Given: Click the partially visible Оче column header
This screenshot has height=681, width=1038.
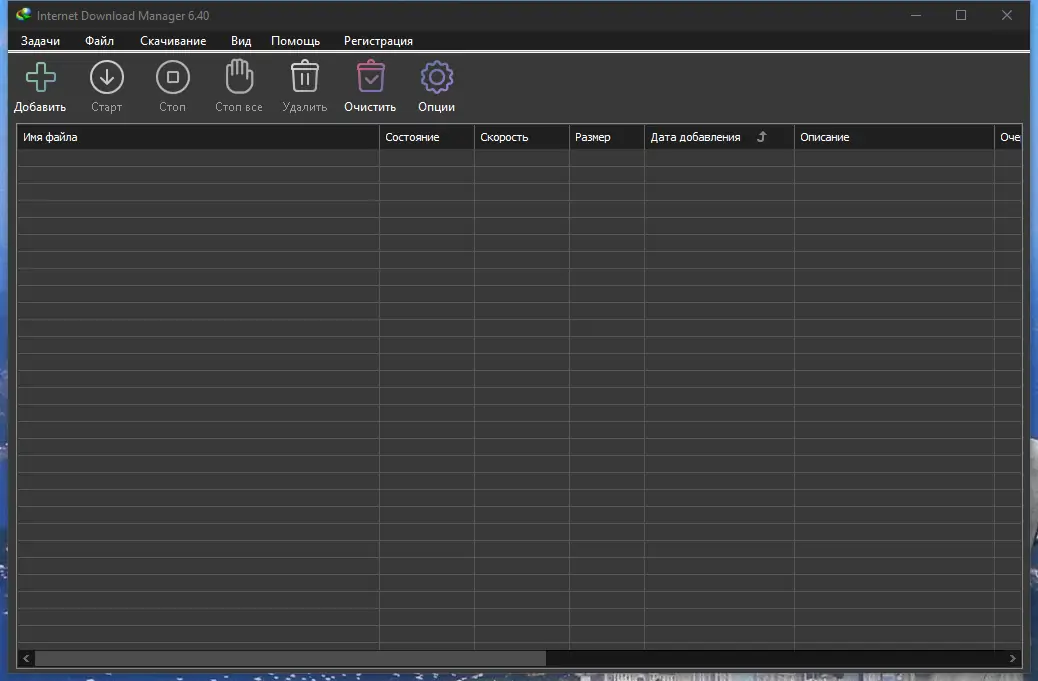Looking at the screenshot, I should [x=1008, y=137].
